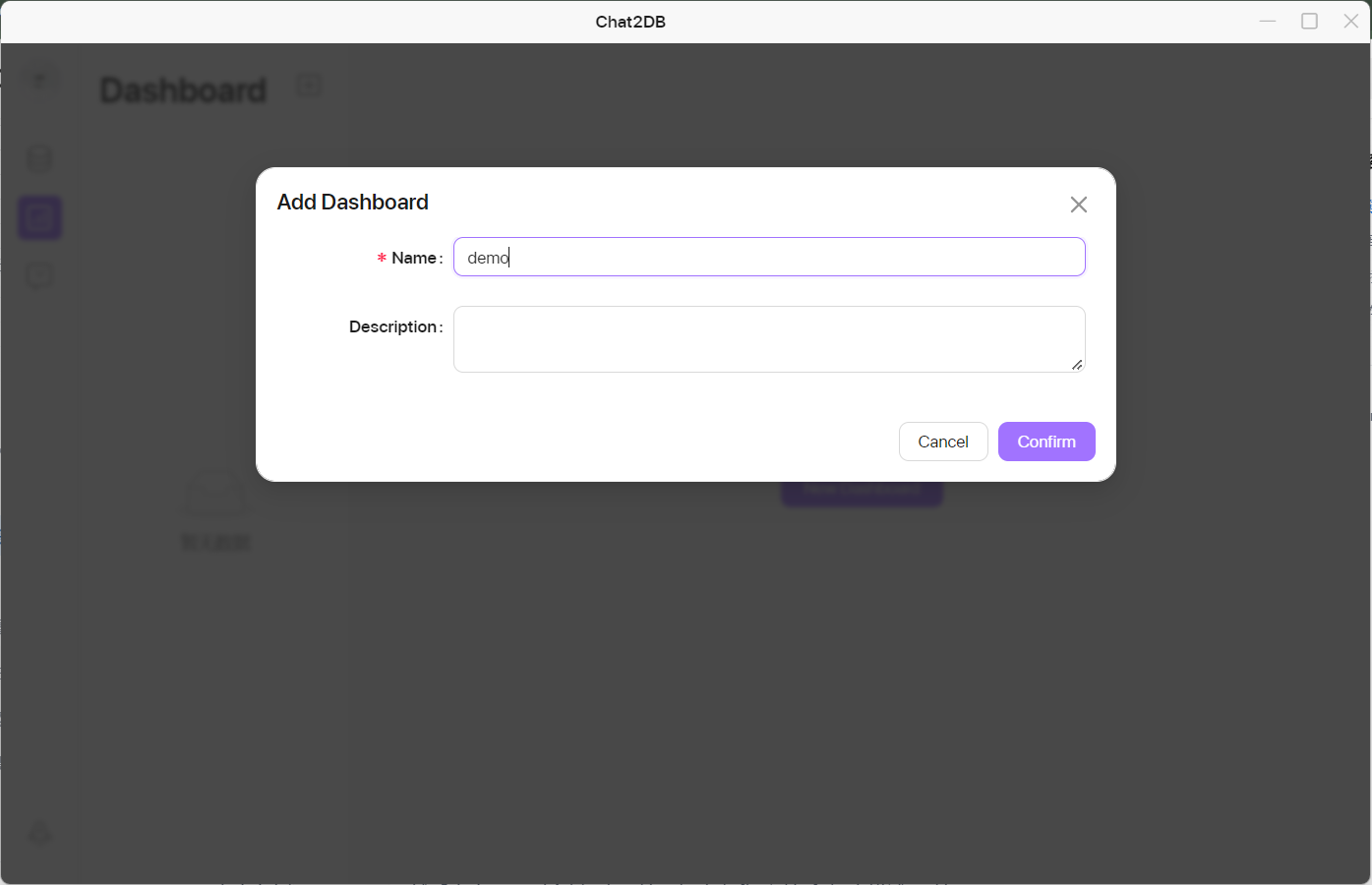Open the database connections sidebar icon
Viewport: 1372px width, 885px height.
pos(39,159)
